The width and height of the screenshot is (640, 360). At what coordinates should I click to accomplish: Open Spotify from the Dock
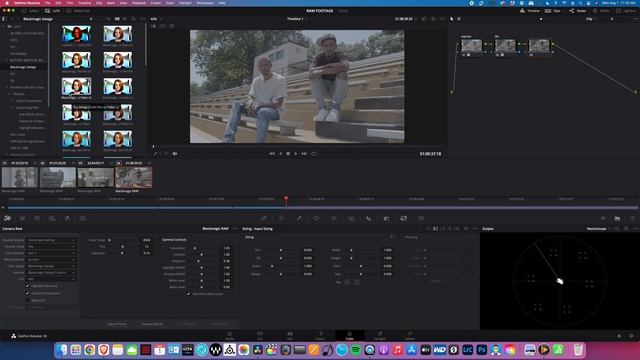356,350
